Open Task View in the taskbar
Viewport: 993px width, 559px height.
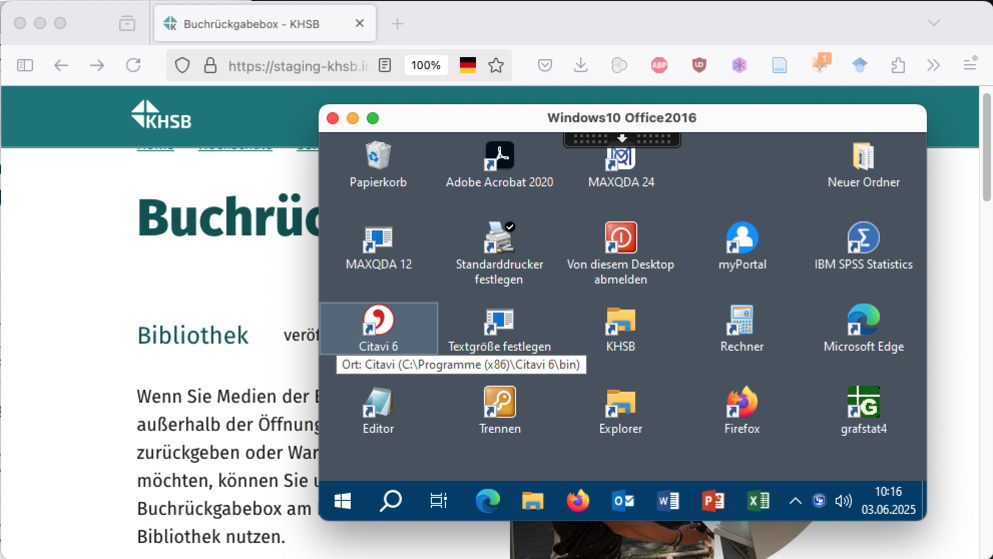point(438,501)
